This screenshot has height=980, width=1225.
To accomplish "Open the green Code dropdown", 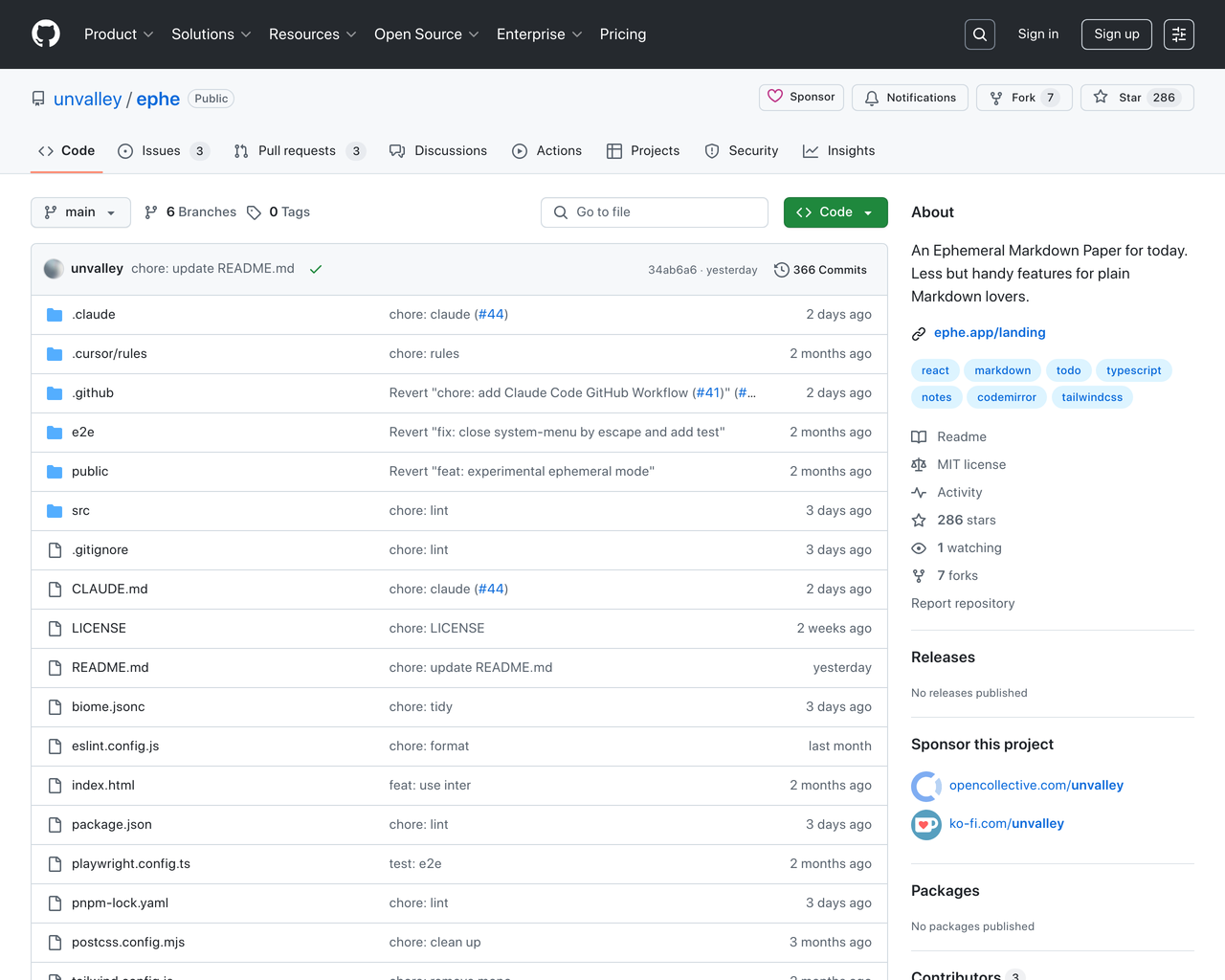I will coord(835,212).
